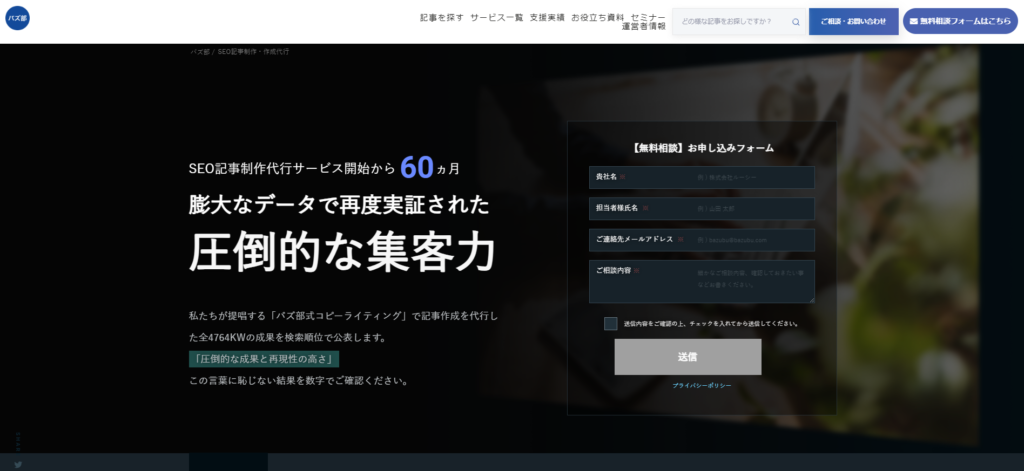Click the large 60 number
The height and width of the screenshot is (471, 1024).
(x=417, y=167)
